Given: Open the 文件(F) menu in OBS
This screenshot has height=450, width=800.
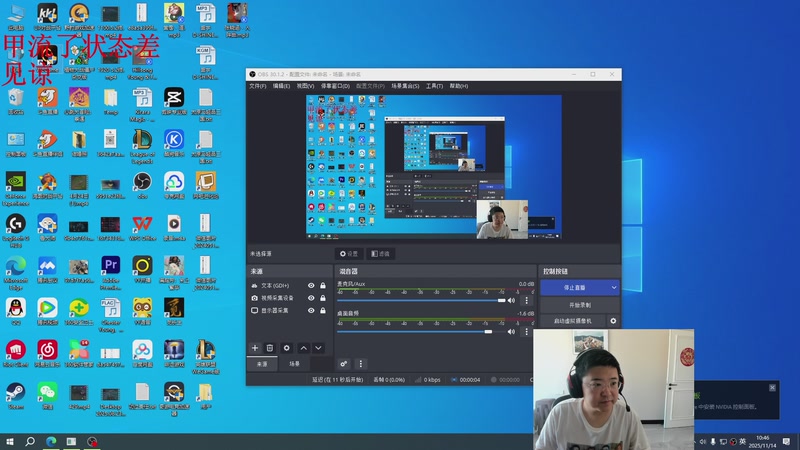Looking at the screenshot, I should (258, 86).
